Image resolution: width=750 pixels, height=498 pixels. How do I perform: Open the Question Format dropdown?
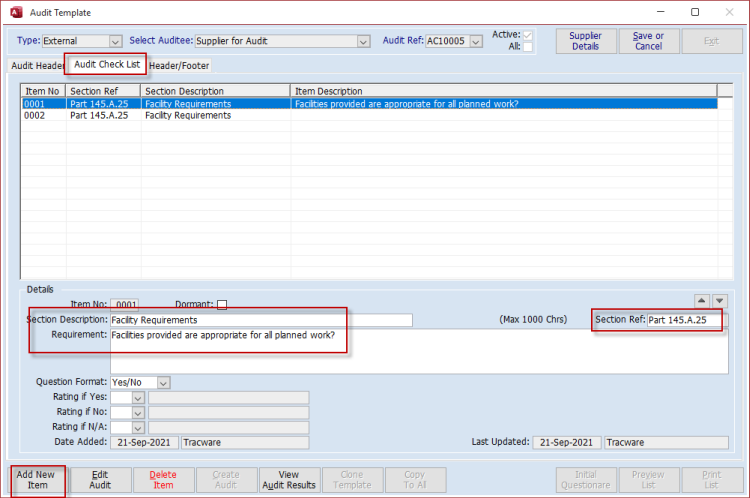(x=163, y=383)
